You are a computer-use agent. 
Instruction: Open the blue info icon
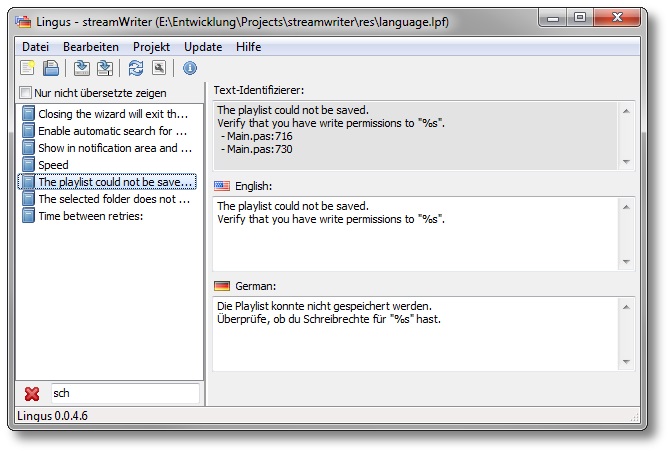point(190,68)
